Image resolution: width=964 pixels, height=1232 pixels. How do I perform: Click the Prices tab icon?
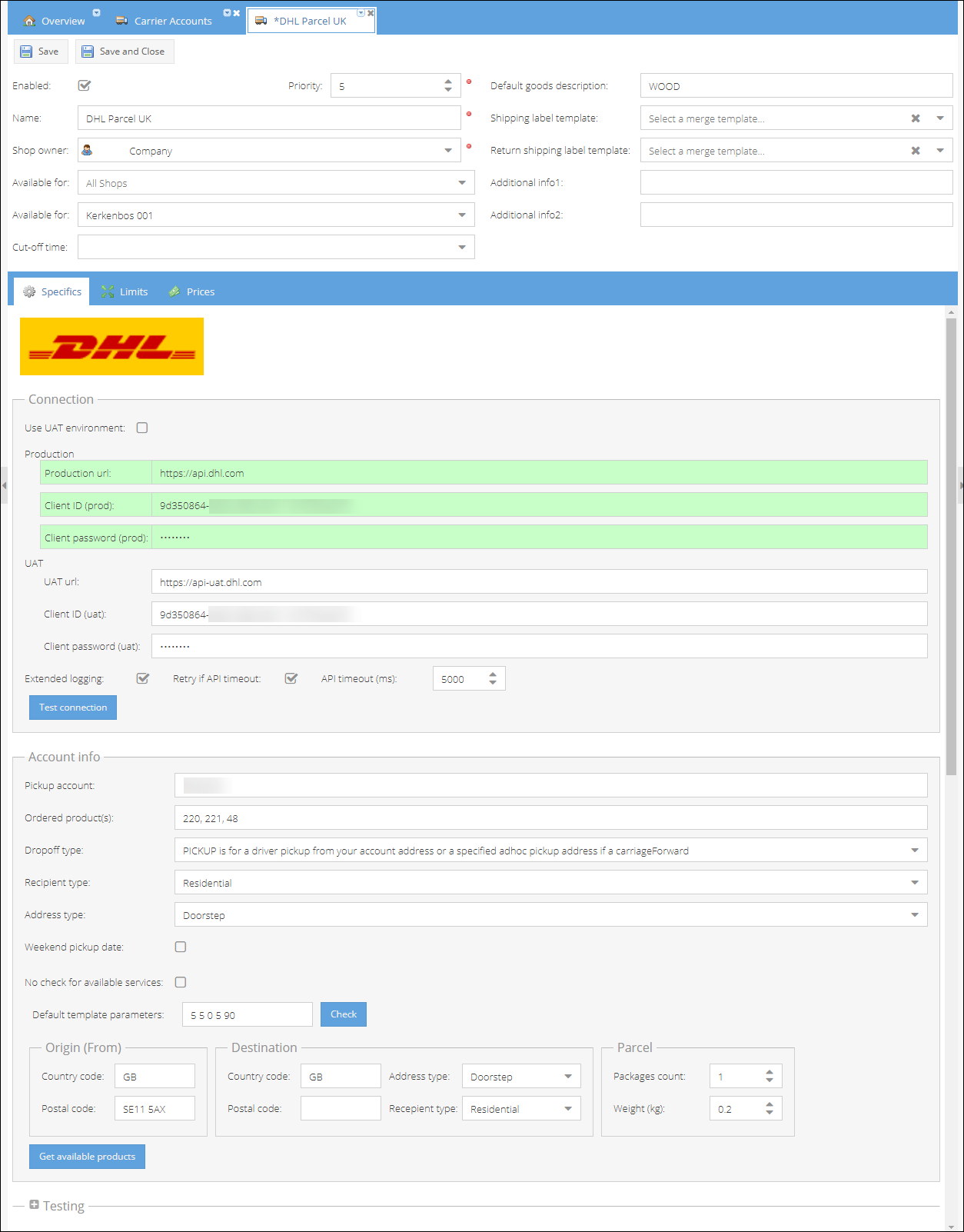pyautogui.click(x=175, y=291)
